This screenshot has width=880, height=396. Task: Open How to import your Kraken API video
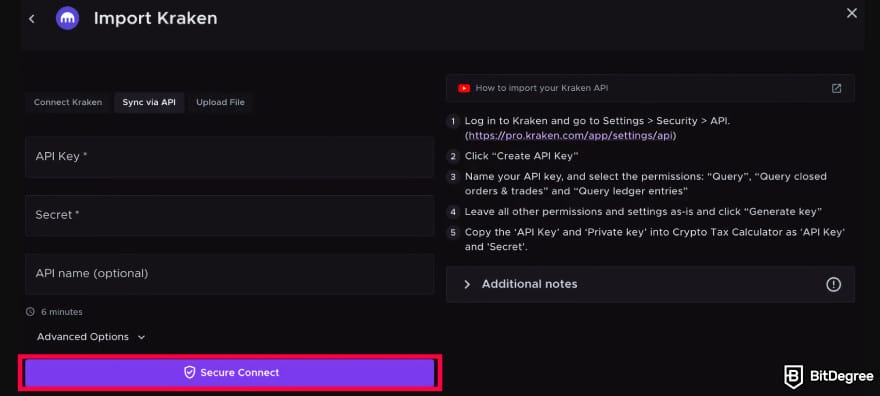650,89
